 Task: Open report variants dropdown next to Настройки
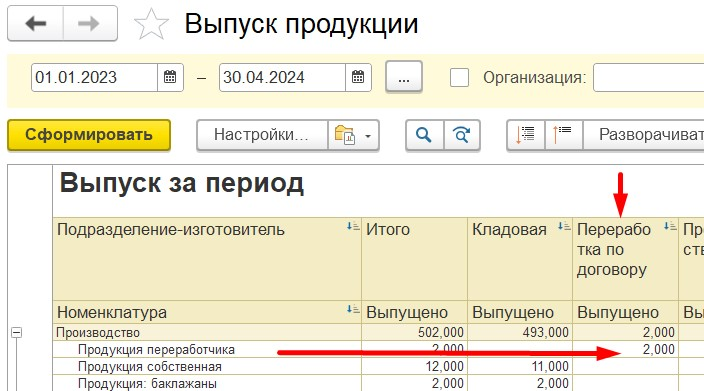click(x=353, y=135)
